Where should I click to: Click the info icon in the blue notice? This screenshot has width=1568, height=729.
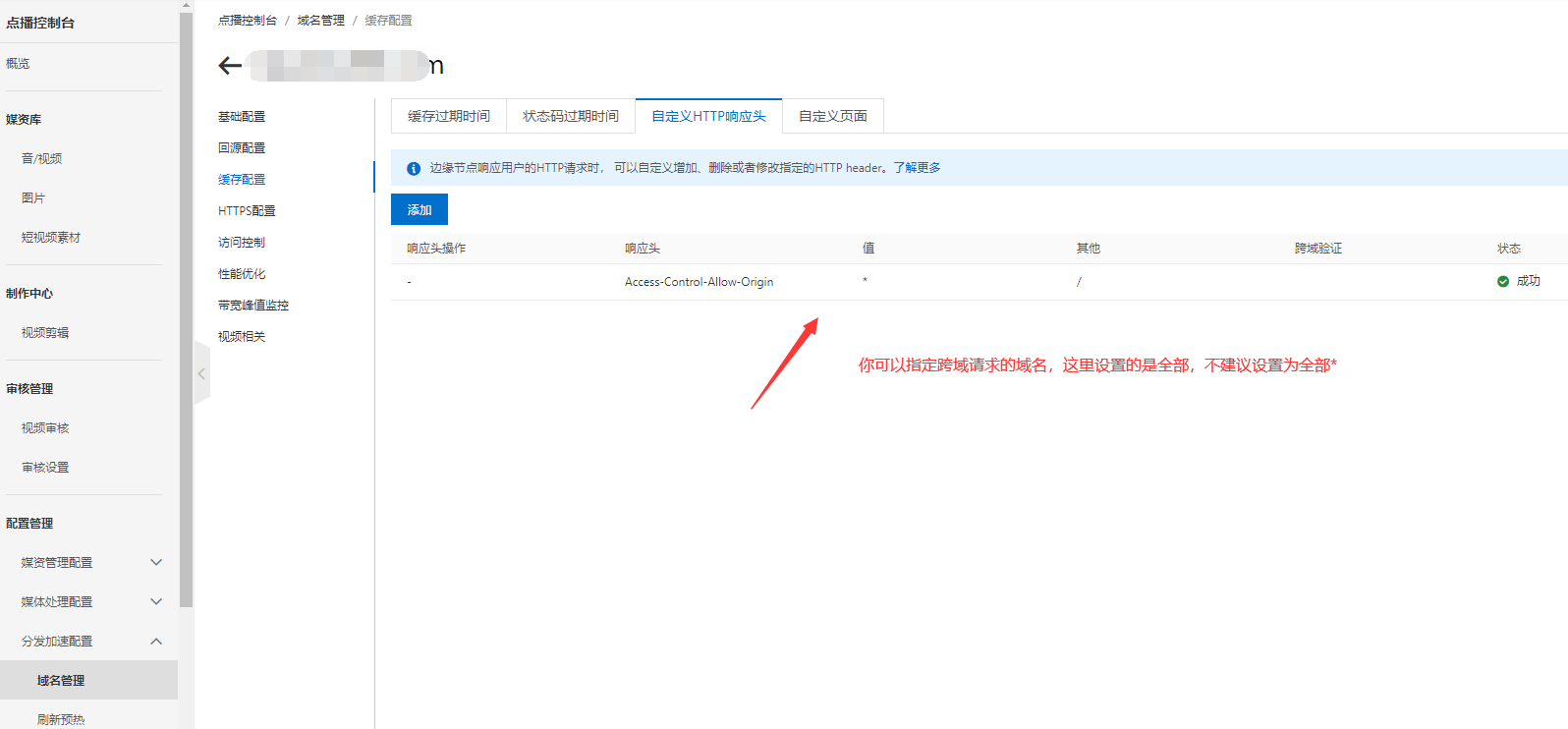(x=414, y=169)
